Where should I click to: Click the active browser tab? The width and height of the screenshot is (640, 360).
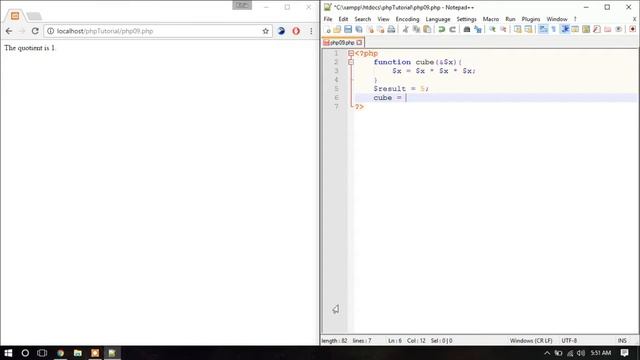pyautogui.click(x=15, y=16)
